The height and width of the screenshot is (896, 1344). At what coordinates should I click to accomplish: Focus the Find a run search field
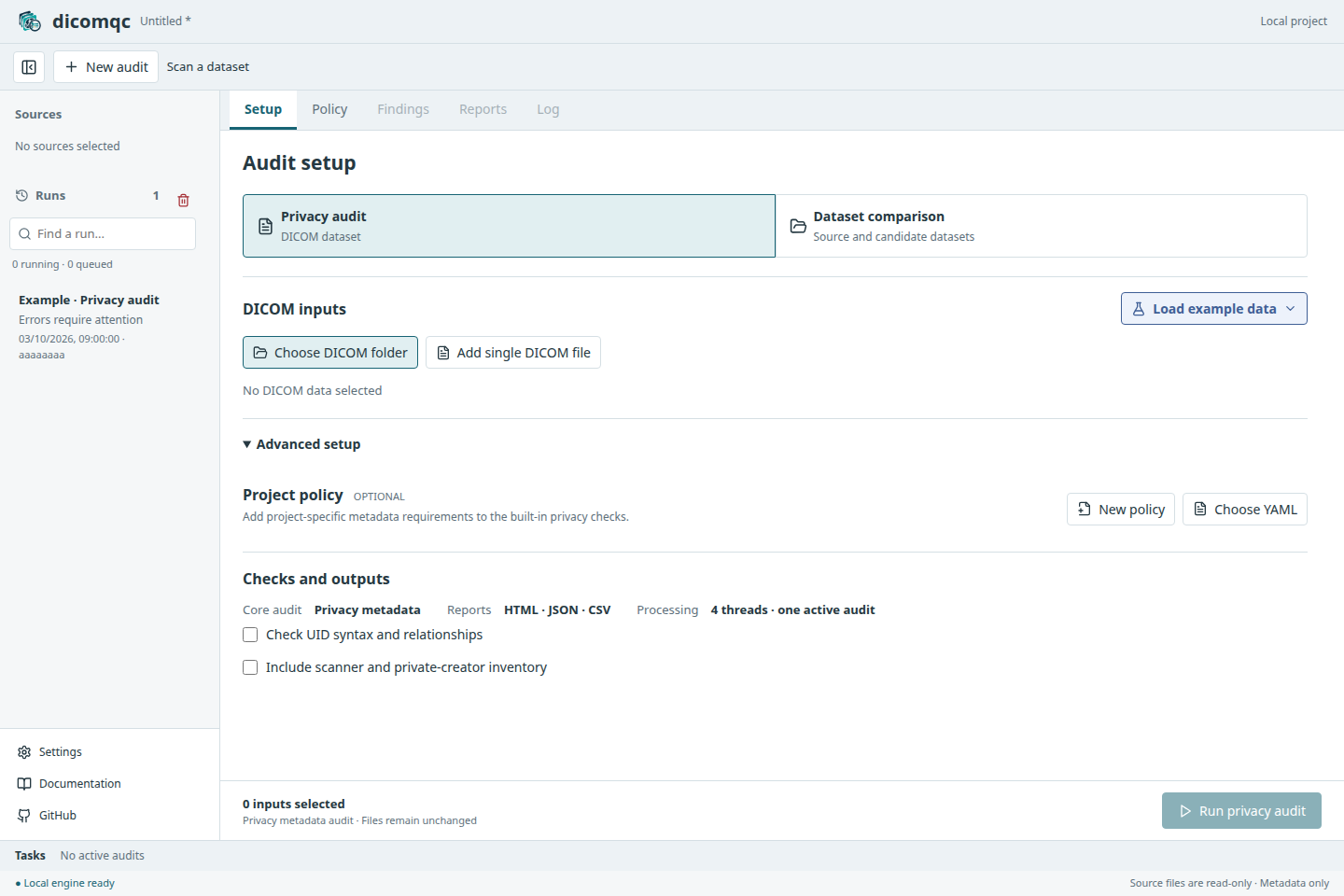pyautogui.click(x=103, y=234)
